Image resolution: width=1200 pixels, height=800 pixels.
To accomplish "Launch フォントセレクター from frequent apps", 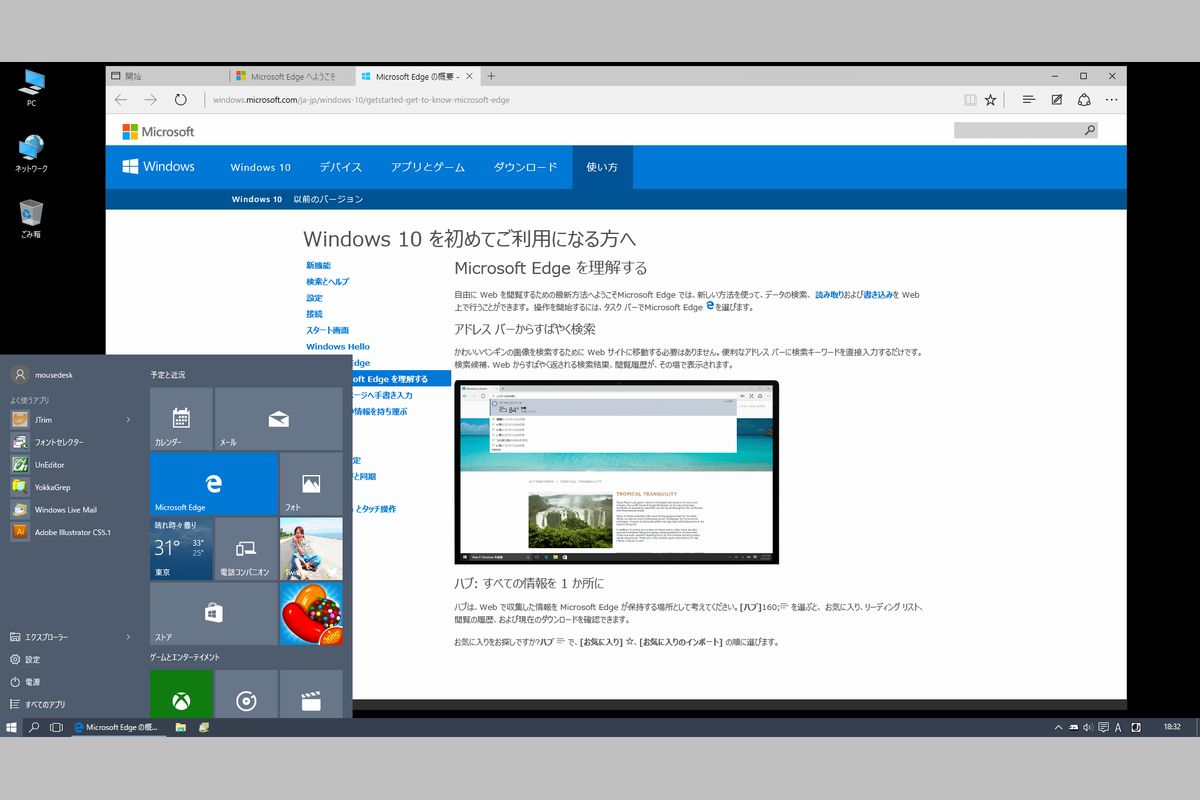I will [x=70, y=442].
